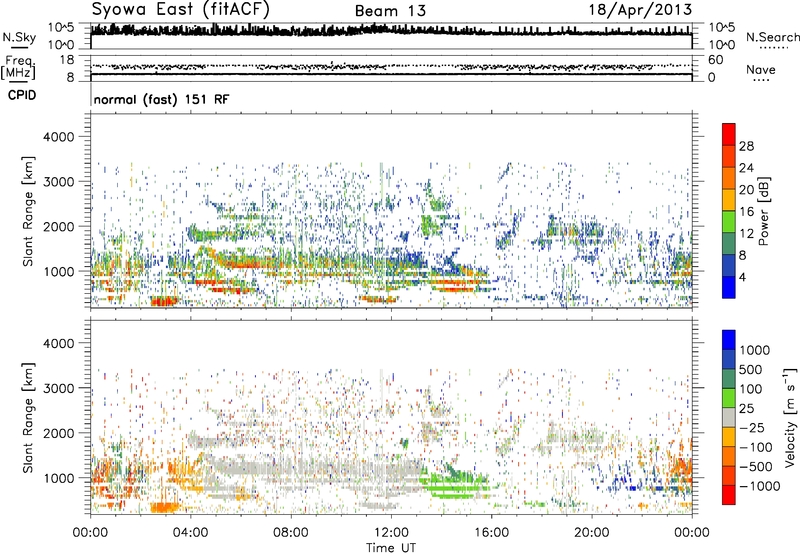Click the Slant Range [km] label of velocity panel
This screenshot has width=800, height=554.
pos(28,418)
